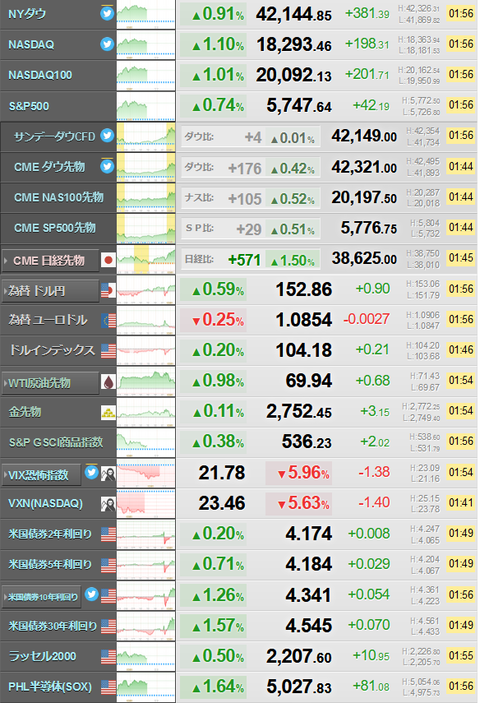
Task: Open the NASDAQ100 index label
Action: pos(40,75)
